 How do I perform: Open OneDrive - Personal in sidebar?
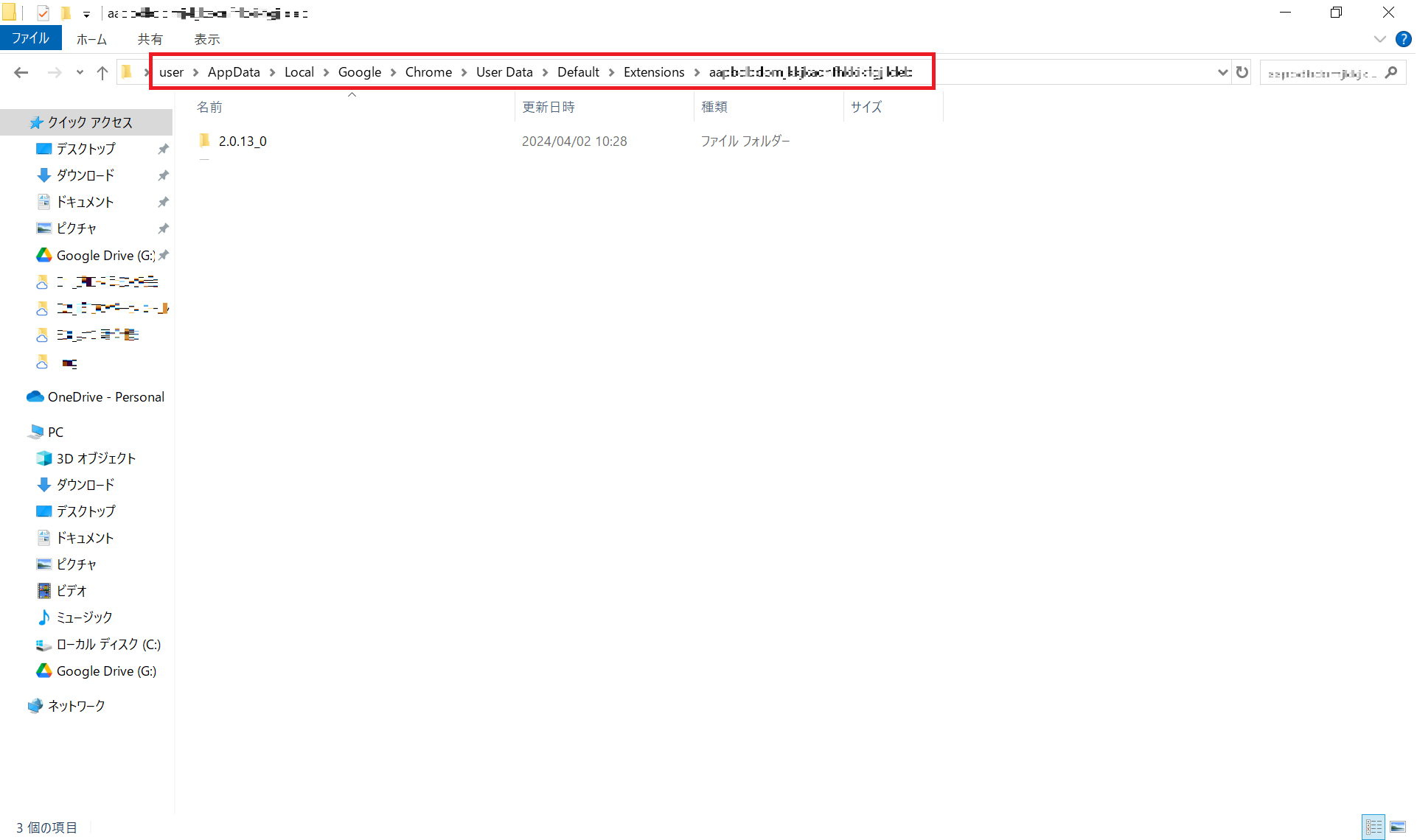[105, 397]
